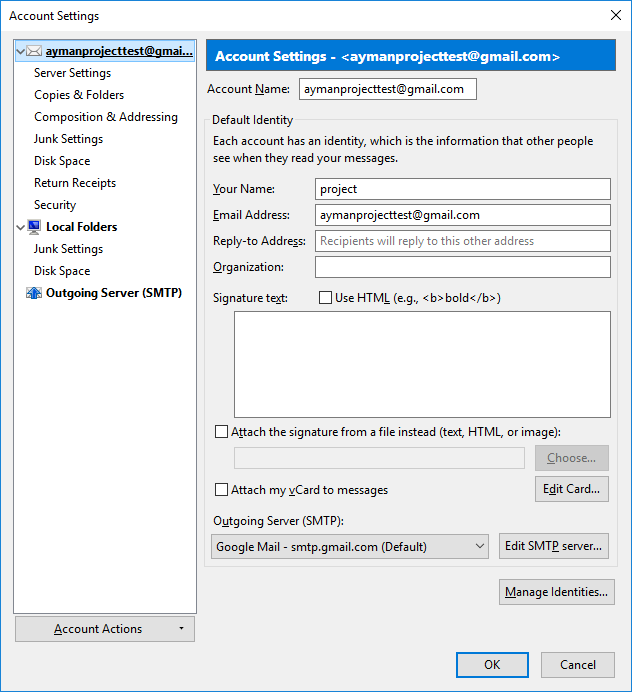The image size is (632, 692).
Task: Close the Account Settings window
Action: tap(616, 15)
